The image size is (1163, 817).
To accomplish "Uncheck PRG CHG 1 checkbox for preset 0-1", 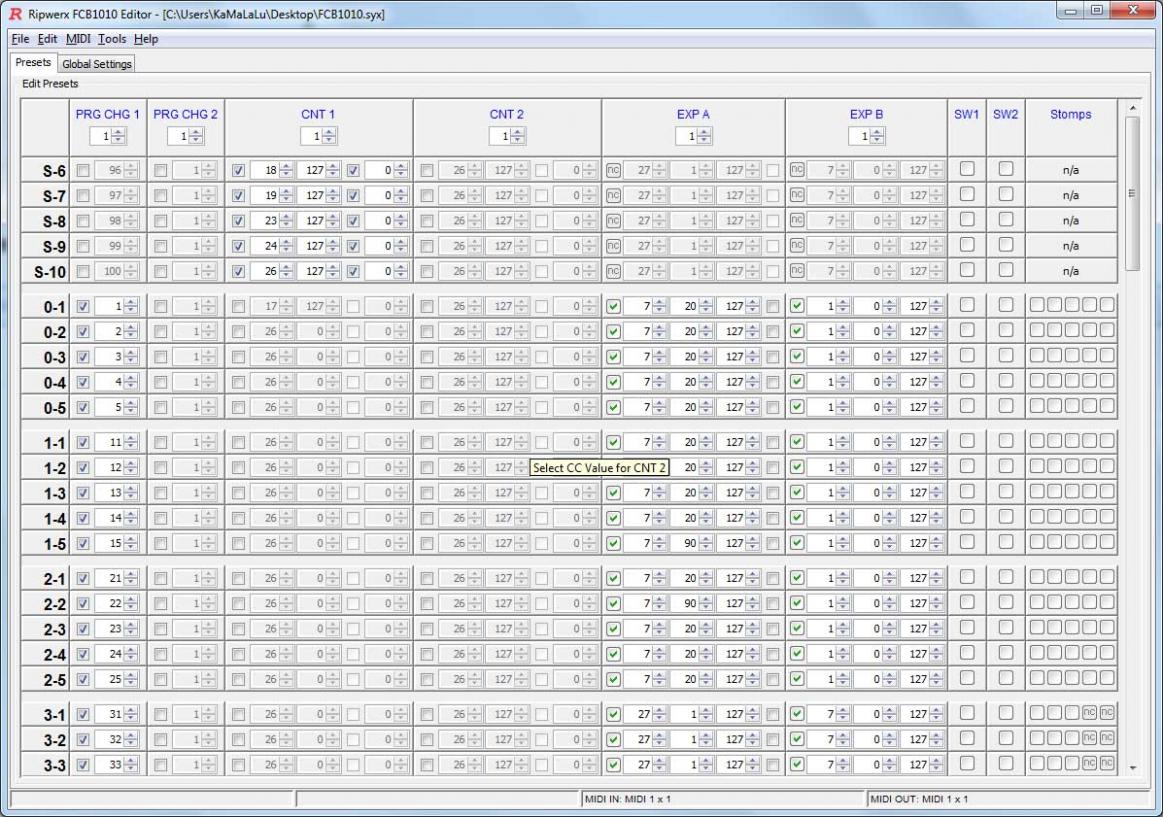I will (x=83, y=306).
